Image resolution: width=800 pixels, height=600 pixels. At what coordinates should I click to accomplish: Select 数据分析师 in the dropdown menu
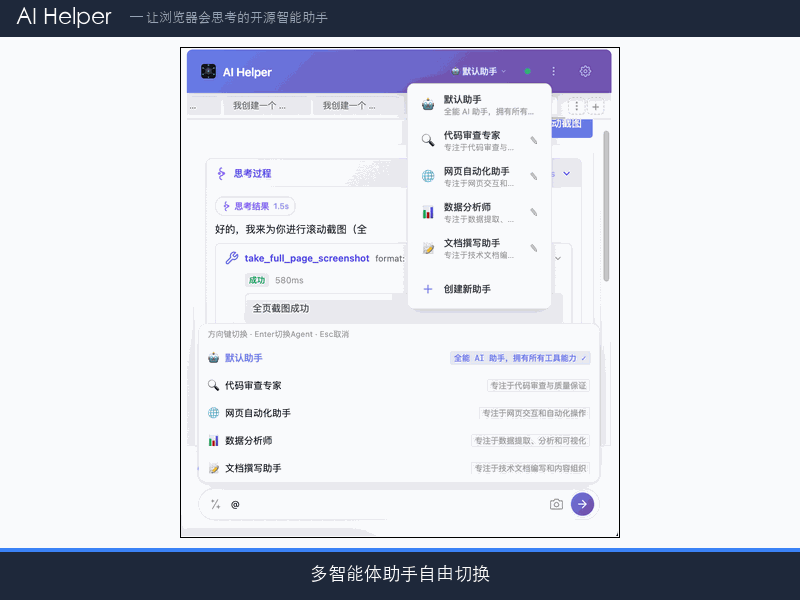click(x=479, y=212)
